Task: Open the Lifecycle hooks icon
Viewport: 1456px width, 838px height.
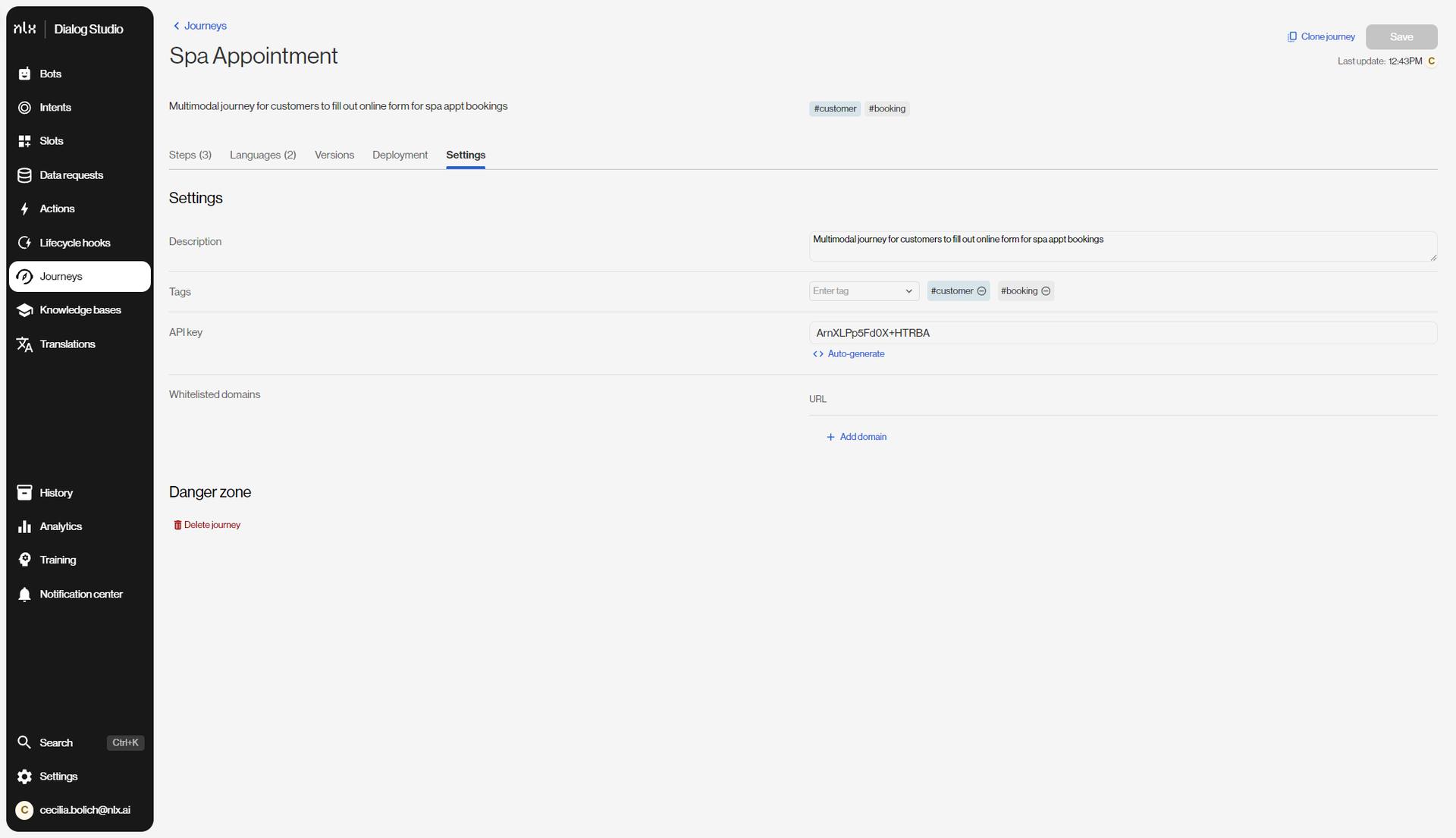Action: point(24,243)
